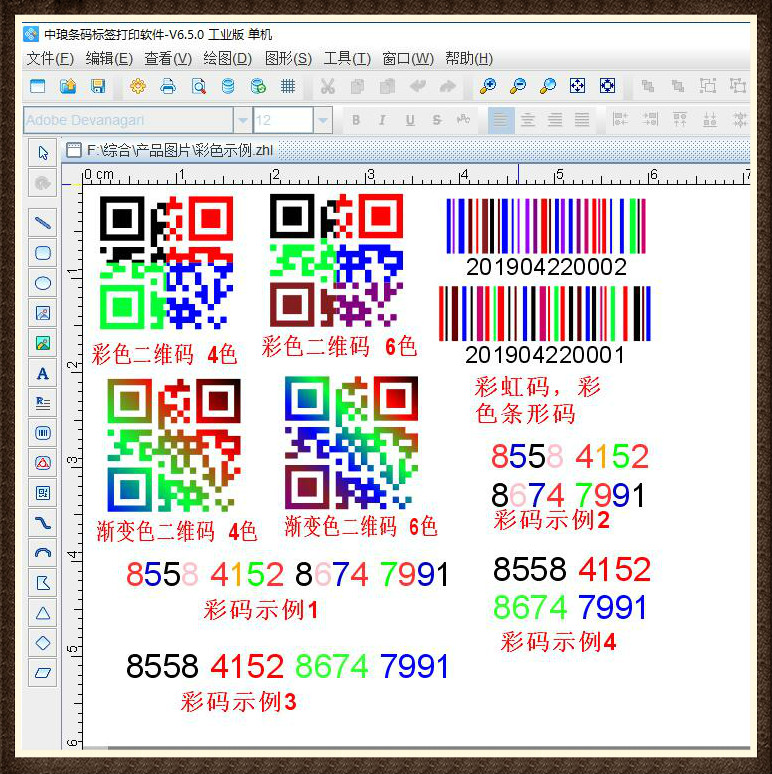This screenshot has height=774, width=772.
Task: Click the Print icon
Action: coord(168,86)
